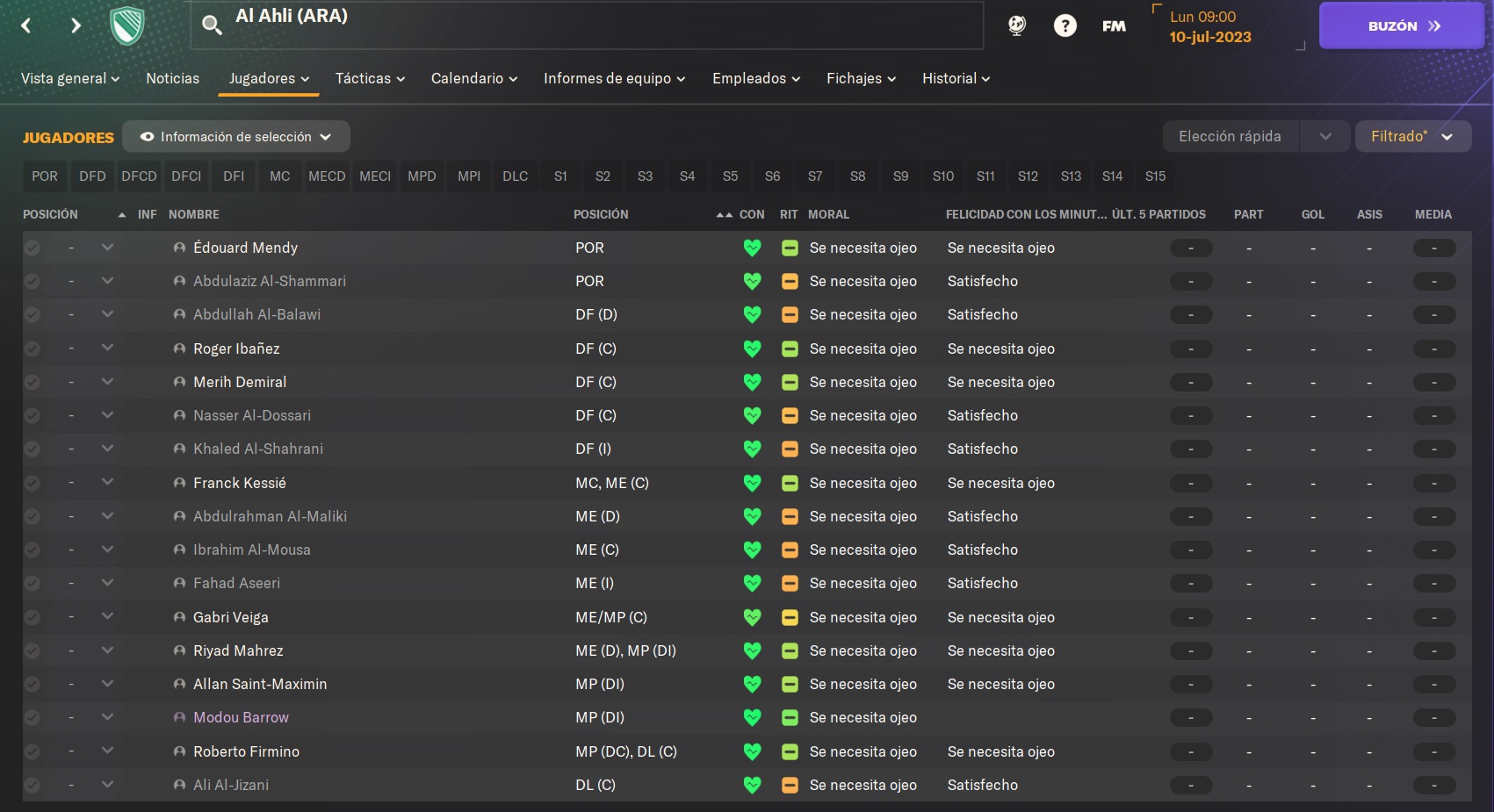The width and height of the screenshot is (1494, 812).
Task: Click the FM logo menu
Action: [x=1114, y=26]
